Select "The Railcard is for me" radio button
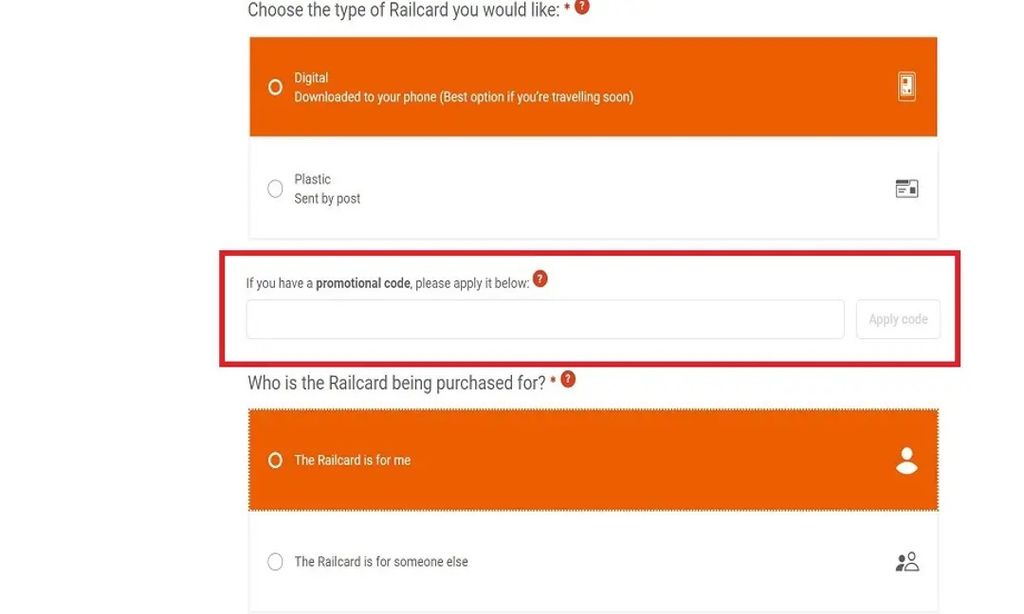This screenshot has height=614, width=1024. click(x=275, y=459)
